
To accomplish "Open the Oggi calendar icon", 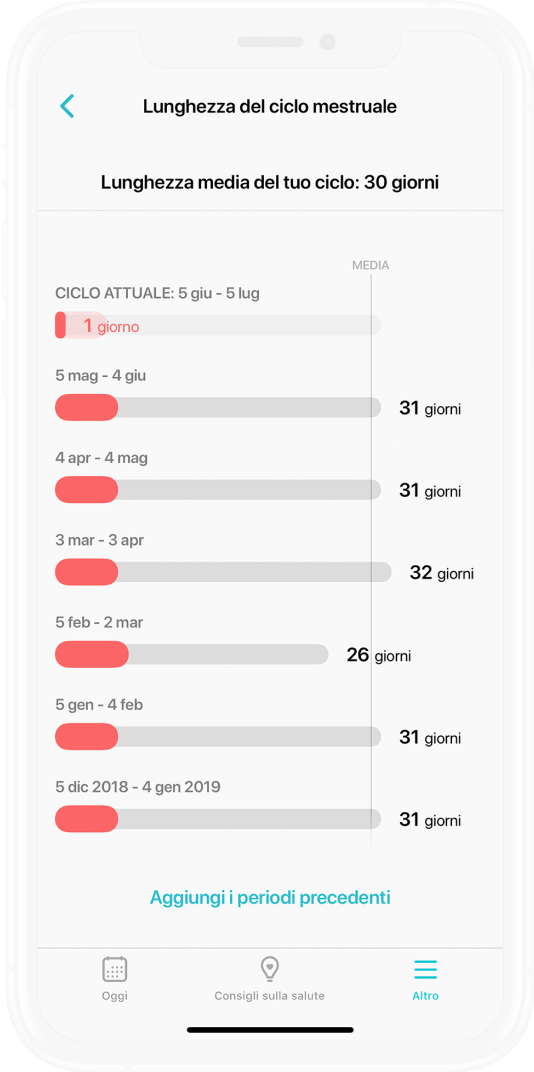I will pyautogui.click(x=115, y=969).
